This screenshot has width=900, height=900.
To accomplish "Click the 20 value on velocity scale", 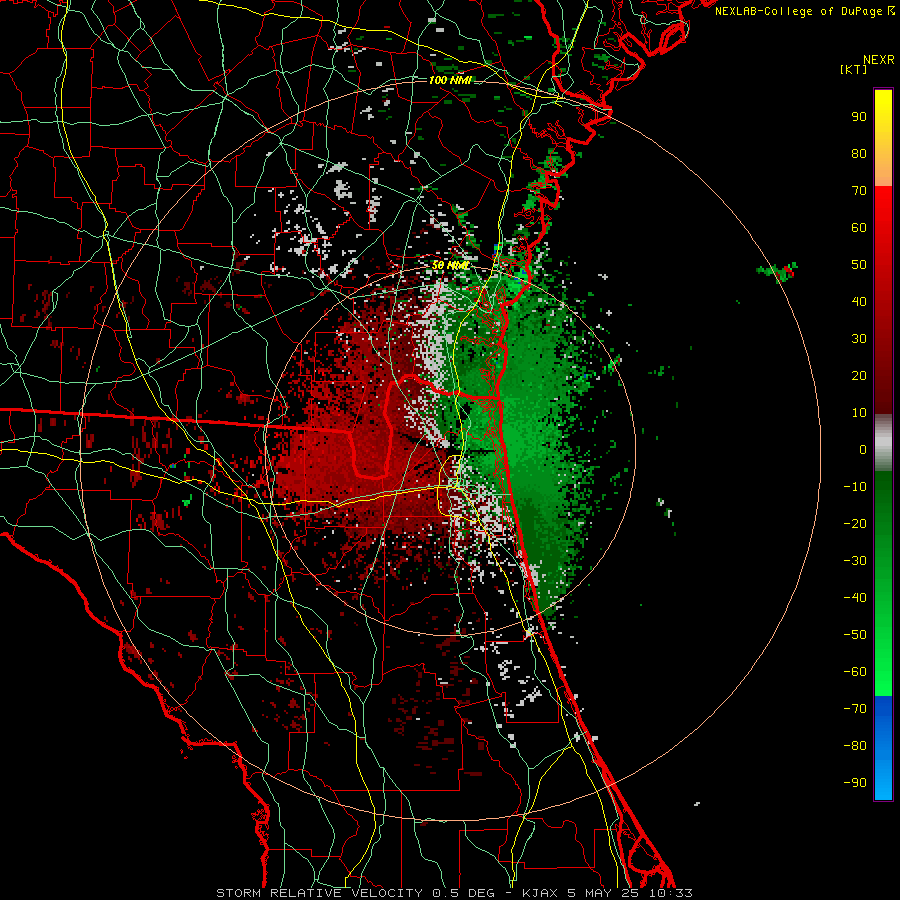I will coord(859,375).
